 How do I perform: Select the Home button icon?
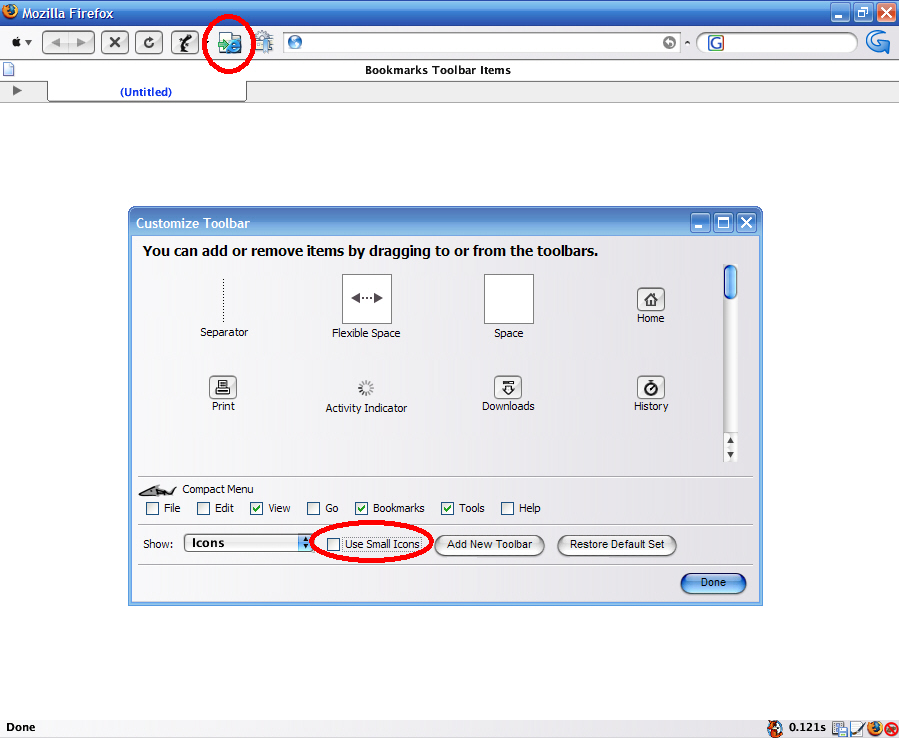(x=651, y=299)
